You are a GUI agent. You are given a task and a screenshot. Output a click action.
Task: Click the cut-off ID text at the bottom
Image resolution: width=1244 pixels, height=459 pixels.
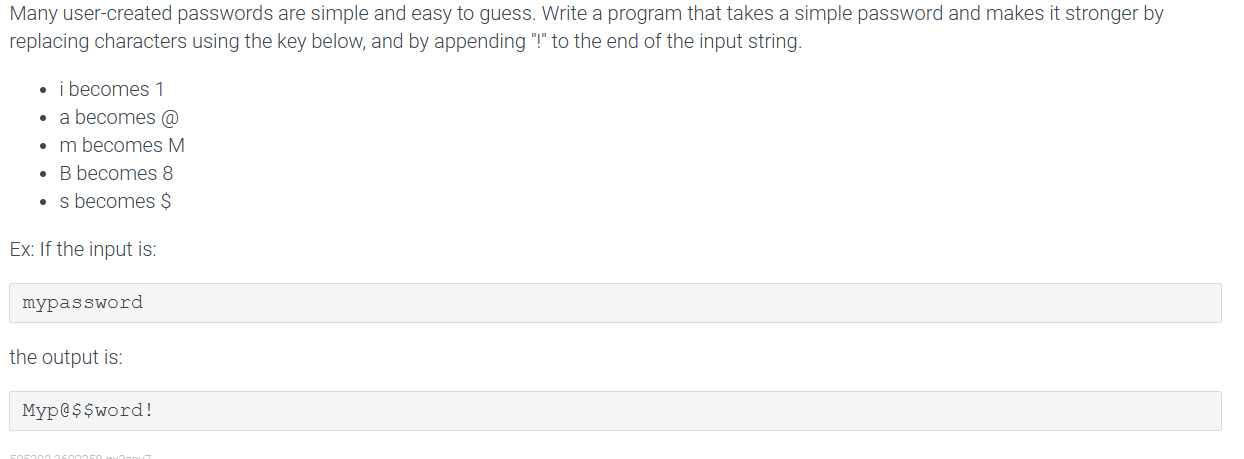[80, 456]
